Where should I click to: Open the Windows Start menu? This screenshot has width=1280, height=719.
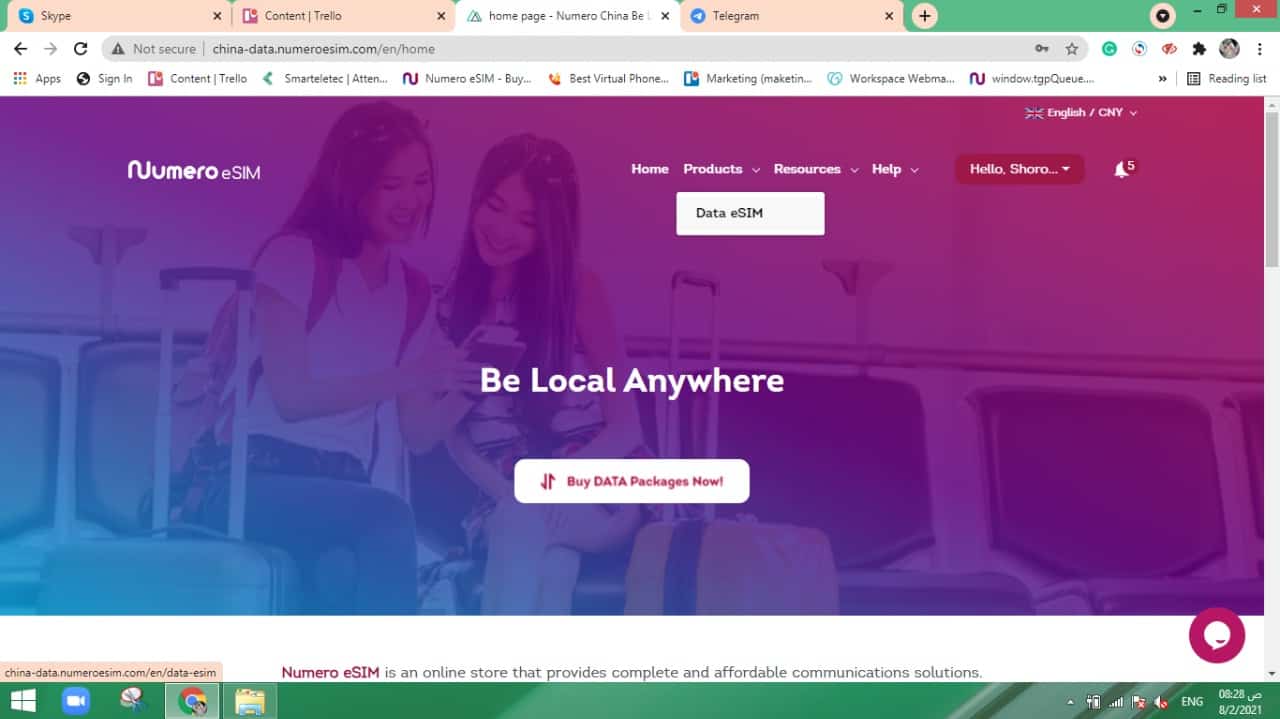click(22, 701)
